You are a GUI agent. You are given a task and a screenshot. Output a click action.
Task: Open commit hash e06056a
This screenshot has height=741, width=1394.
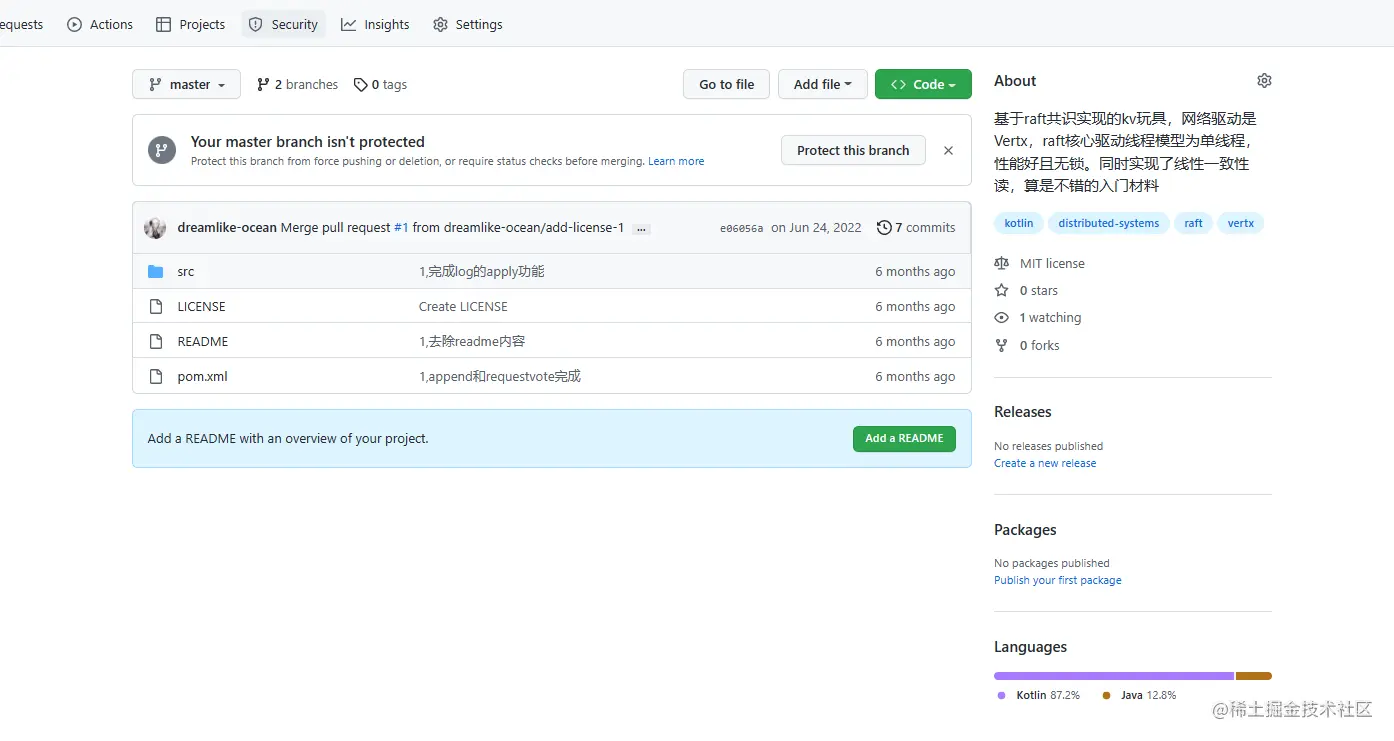[x=741, y=228]
